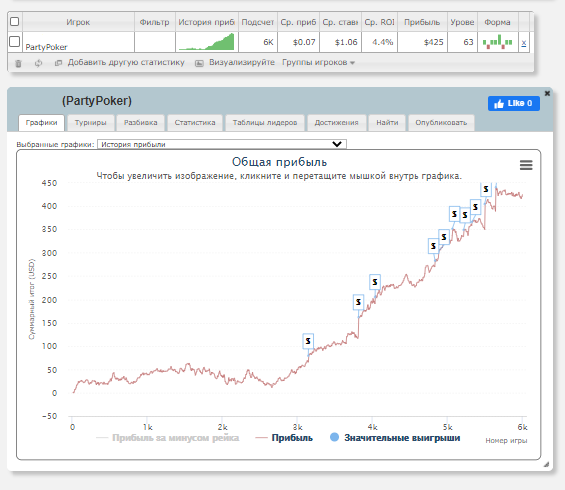
Task: Open the Разбивка tab
Action: pyautogui.click(x=141, y=122)
